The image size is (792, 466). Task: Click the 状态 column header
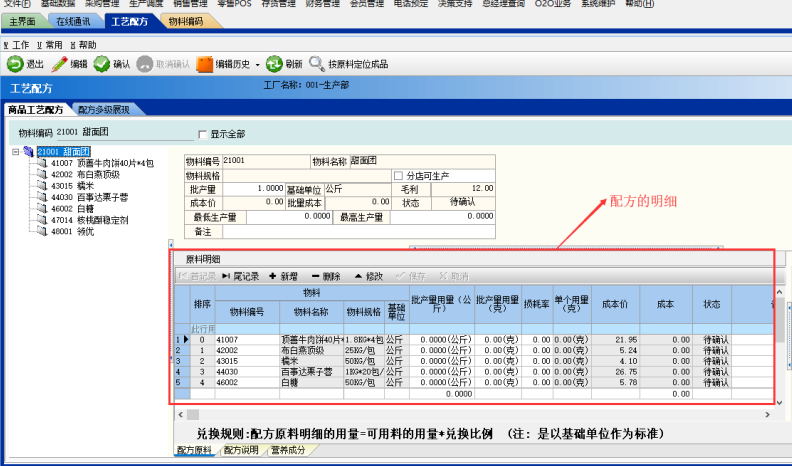[x=712, y=304]
